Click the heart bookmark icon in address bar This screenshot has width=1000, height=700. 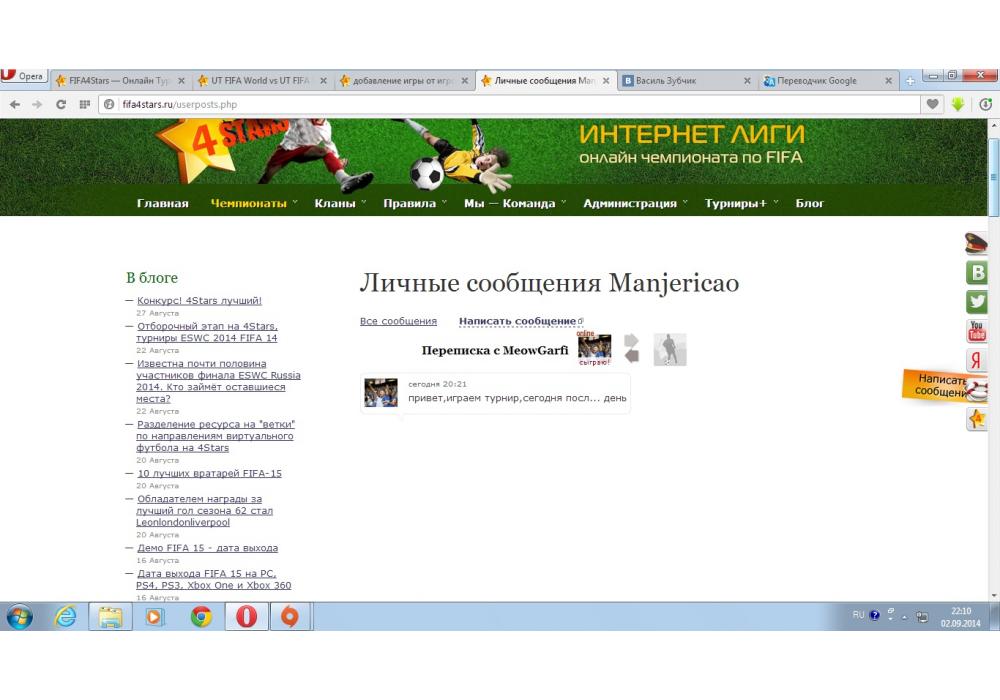pos(932,104)
